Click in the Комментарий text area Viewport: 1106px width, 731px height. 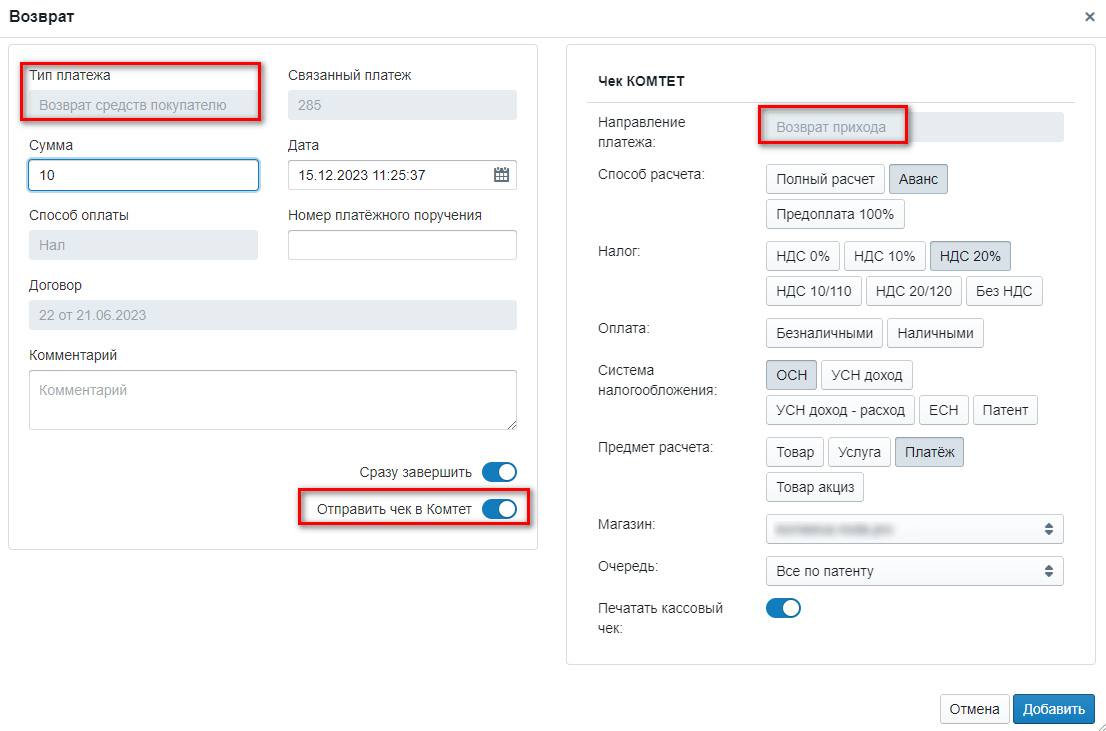pos(273,400)
